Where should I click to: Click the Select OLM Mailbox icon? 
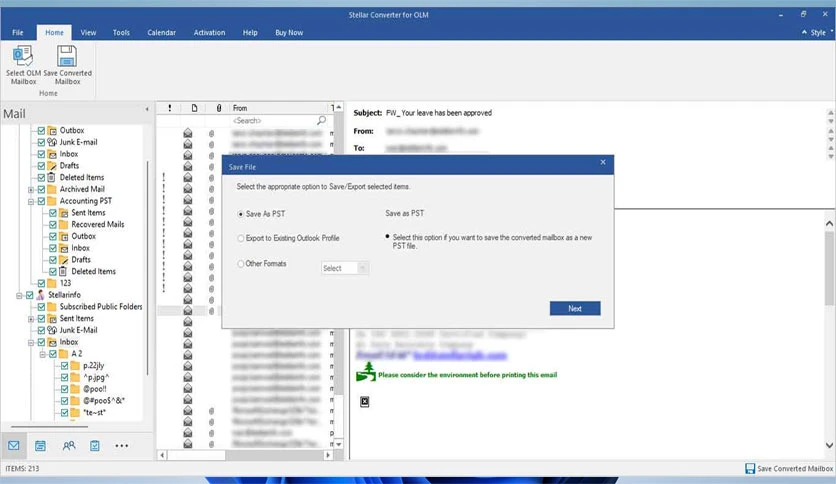(x=23, y=55)
